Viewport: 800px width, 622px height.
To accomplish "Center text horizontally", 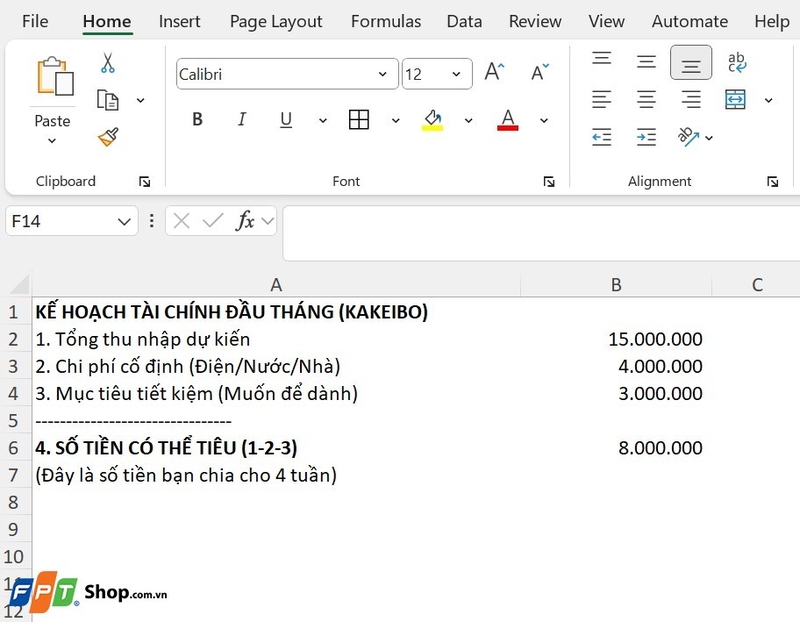I will [646, 99].
